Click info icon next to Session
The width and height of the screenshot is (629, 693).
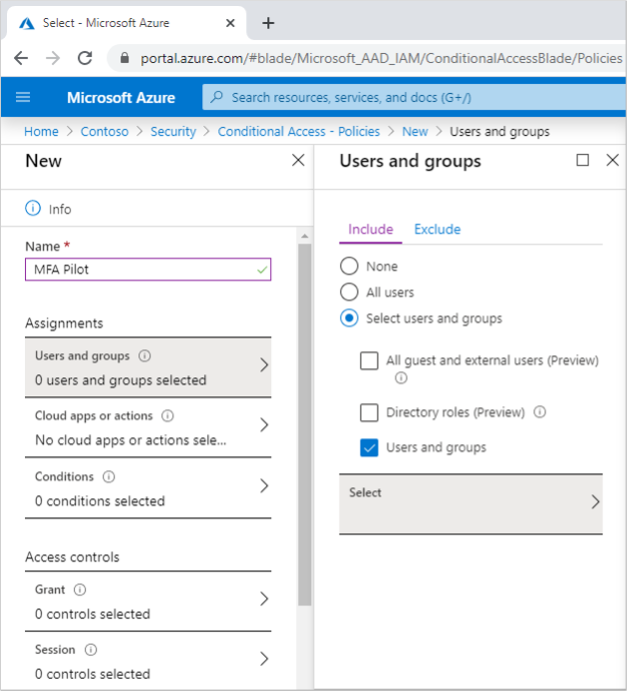point(91,650)
